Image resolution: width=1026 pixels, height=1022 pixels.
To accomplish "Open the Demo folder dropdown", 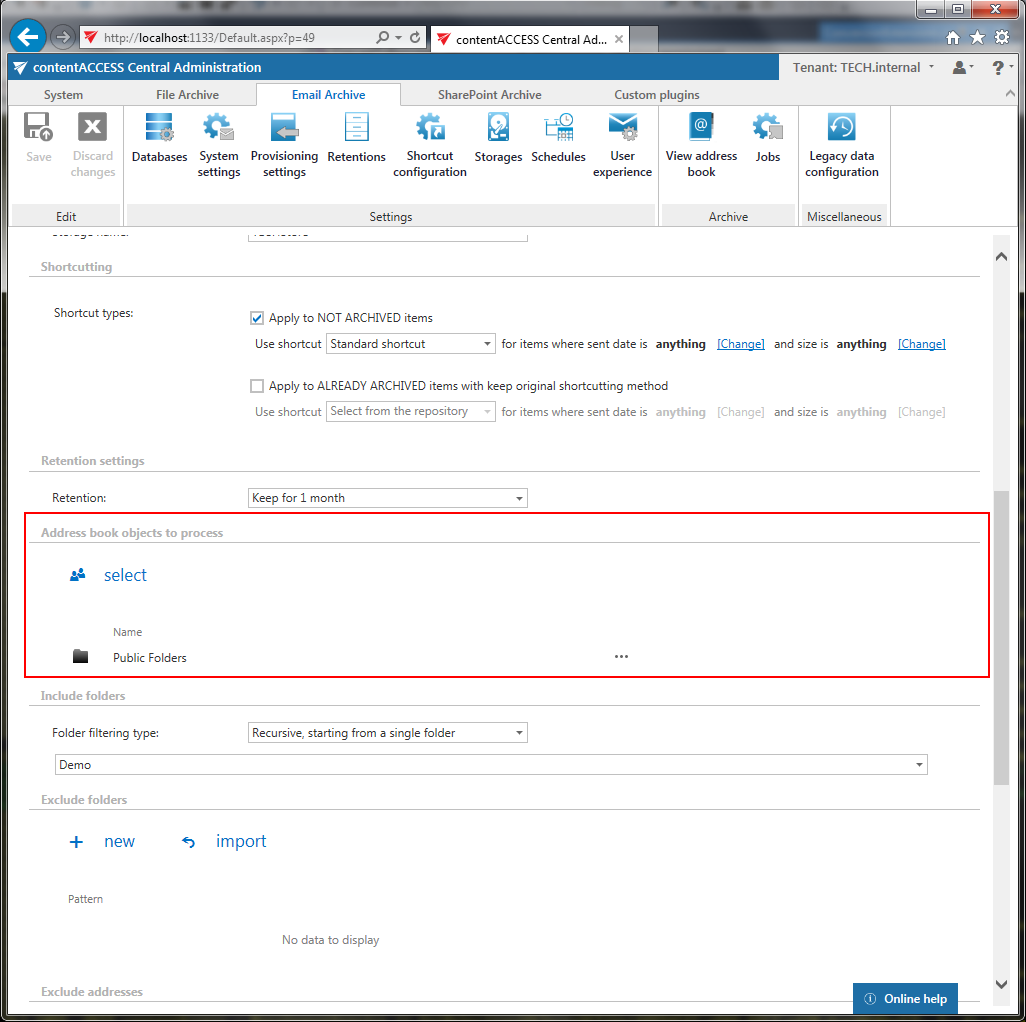I will 491,765.
